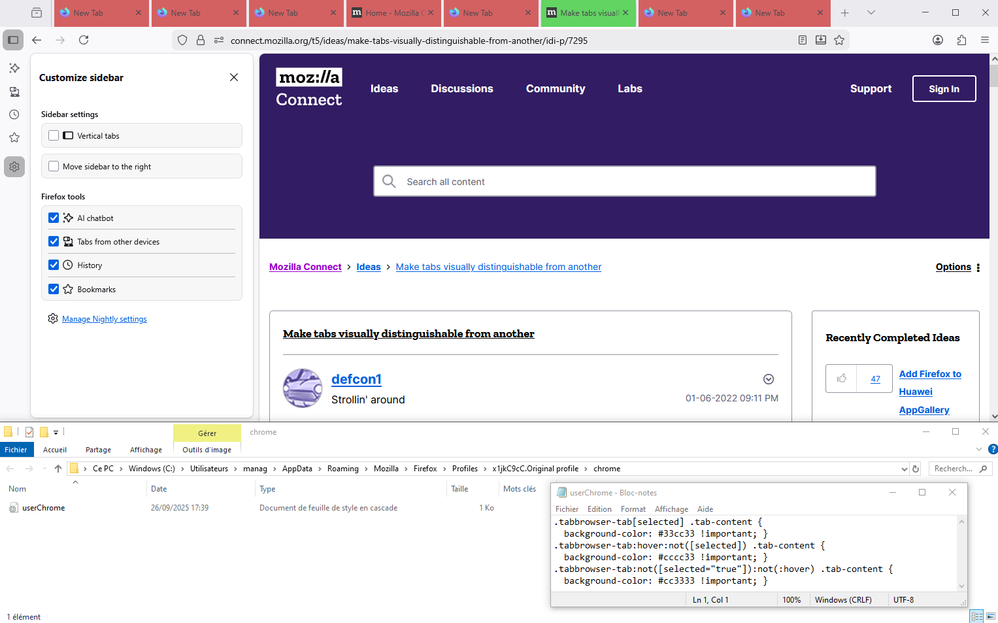Uncheck the AI chatbot tool
Image resolution: width=998 pixels, height=623 pixels.
[x=53, y=218]
